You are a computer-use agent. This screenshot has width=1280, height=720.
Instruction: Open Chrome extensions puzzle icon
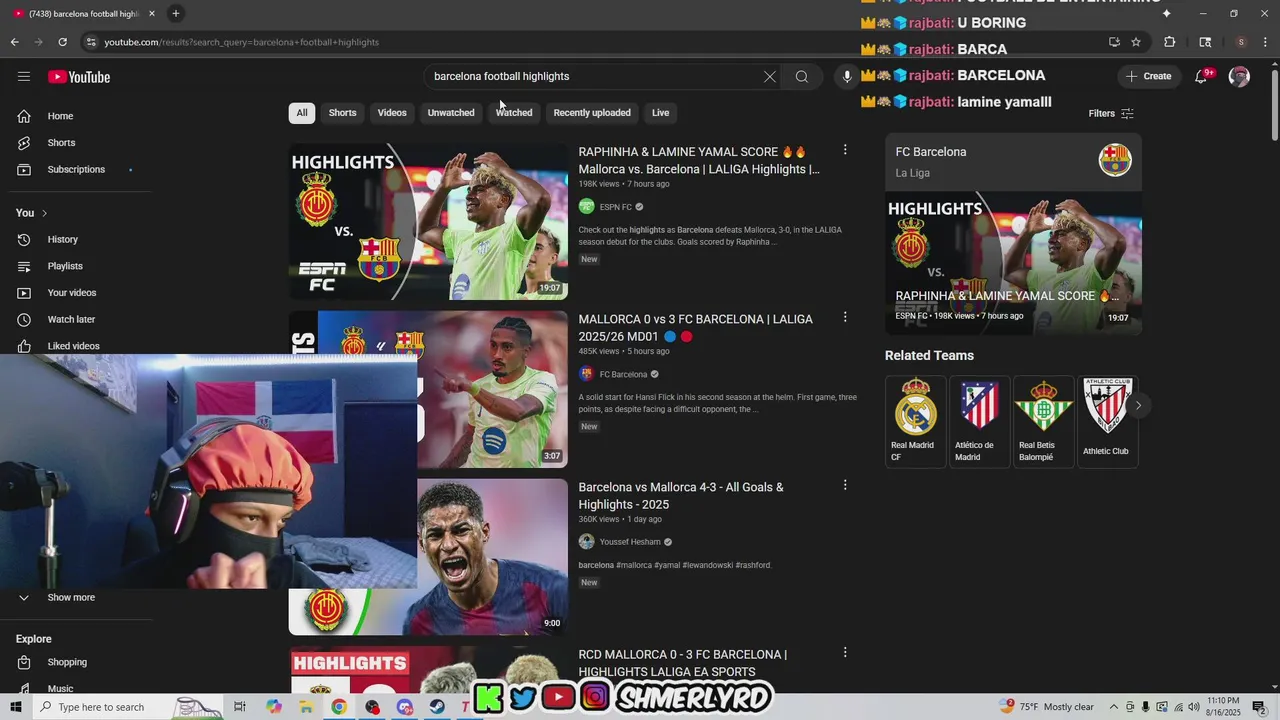click(1170, 42)
